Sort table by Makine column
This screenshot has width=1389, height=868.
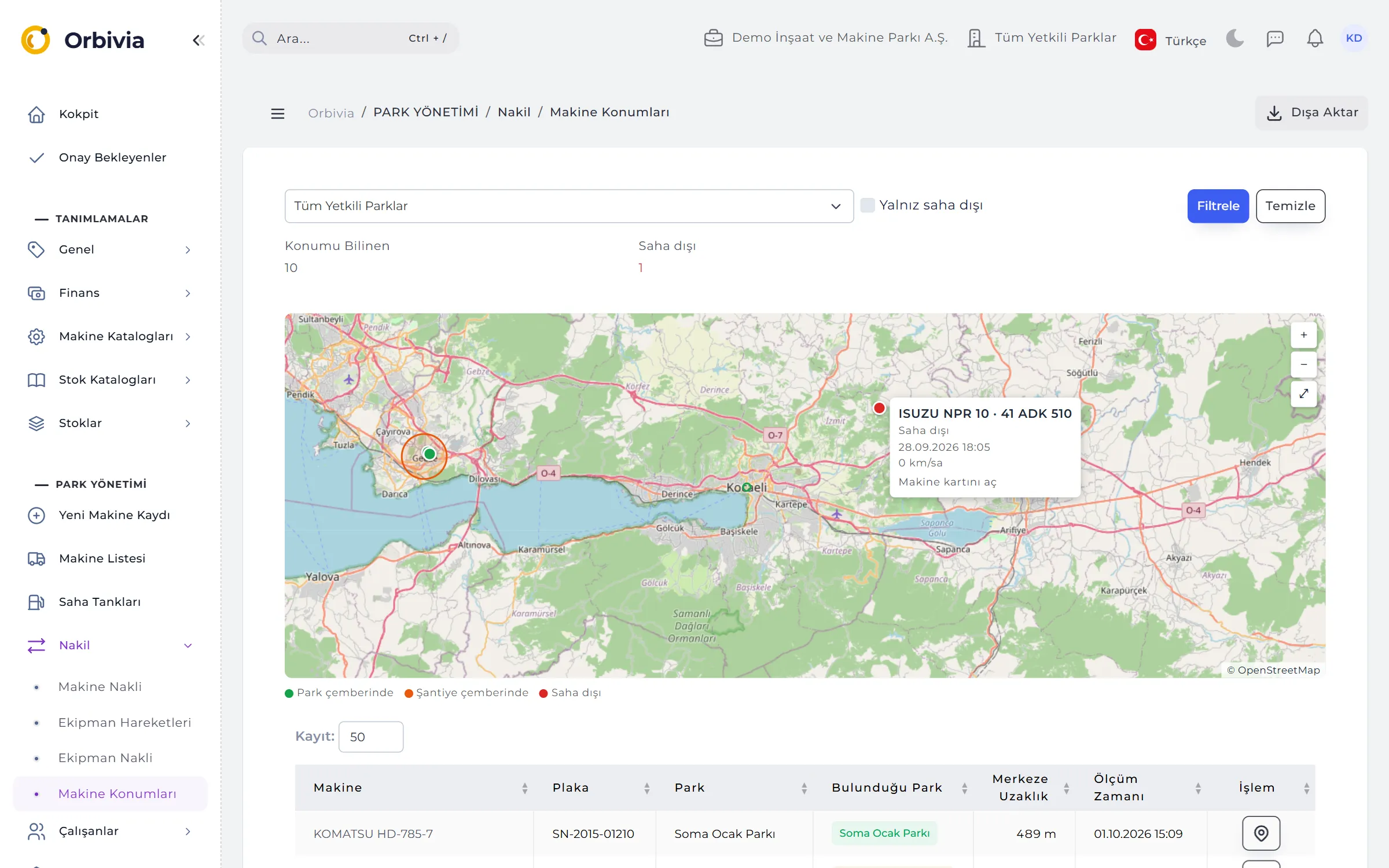point(414,788)
